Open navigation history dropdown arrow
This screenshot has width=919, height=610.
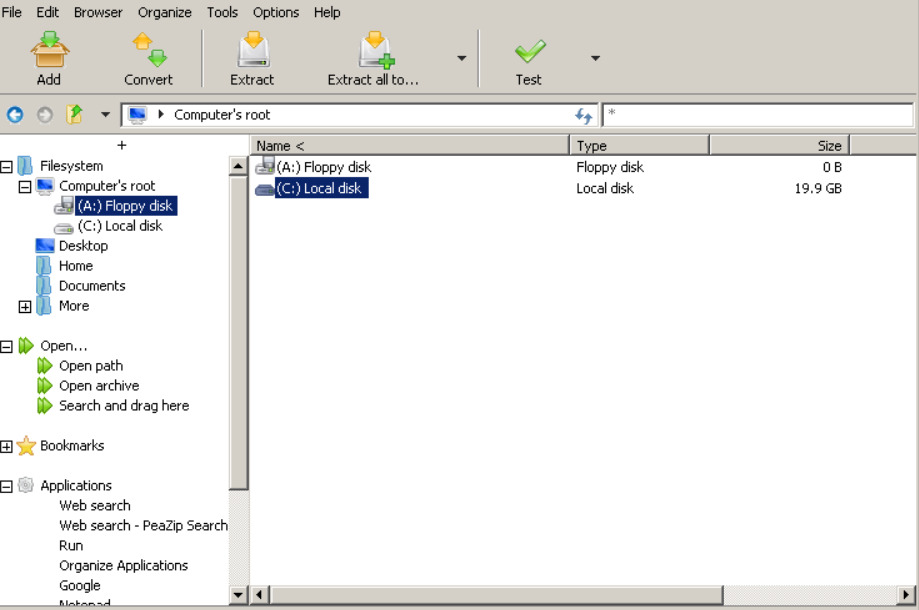tap(105, 114)
